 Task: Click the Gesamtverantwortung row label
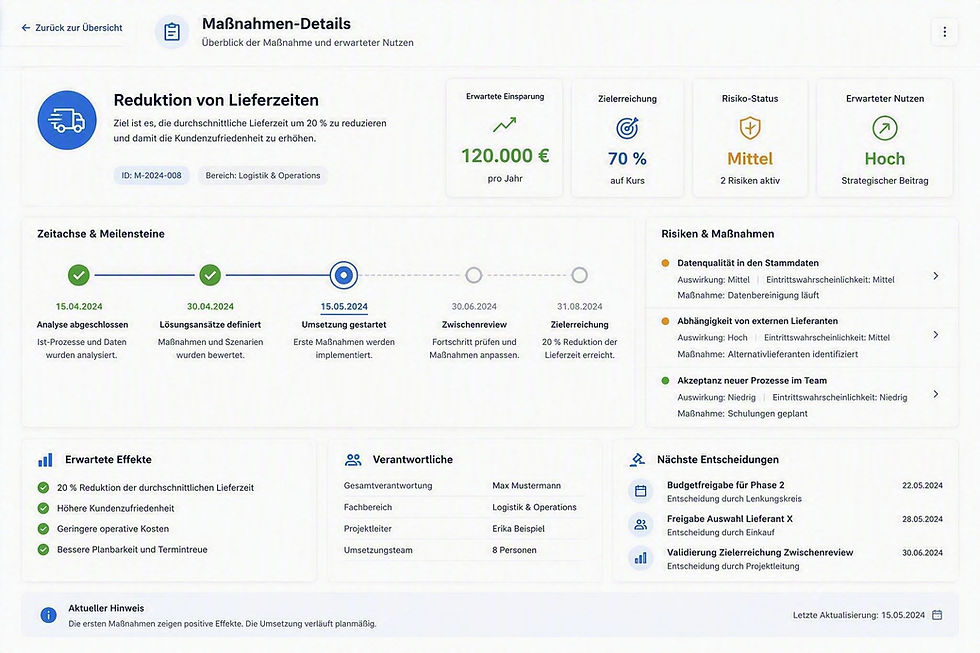[x=388, y=486]
